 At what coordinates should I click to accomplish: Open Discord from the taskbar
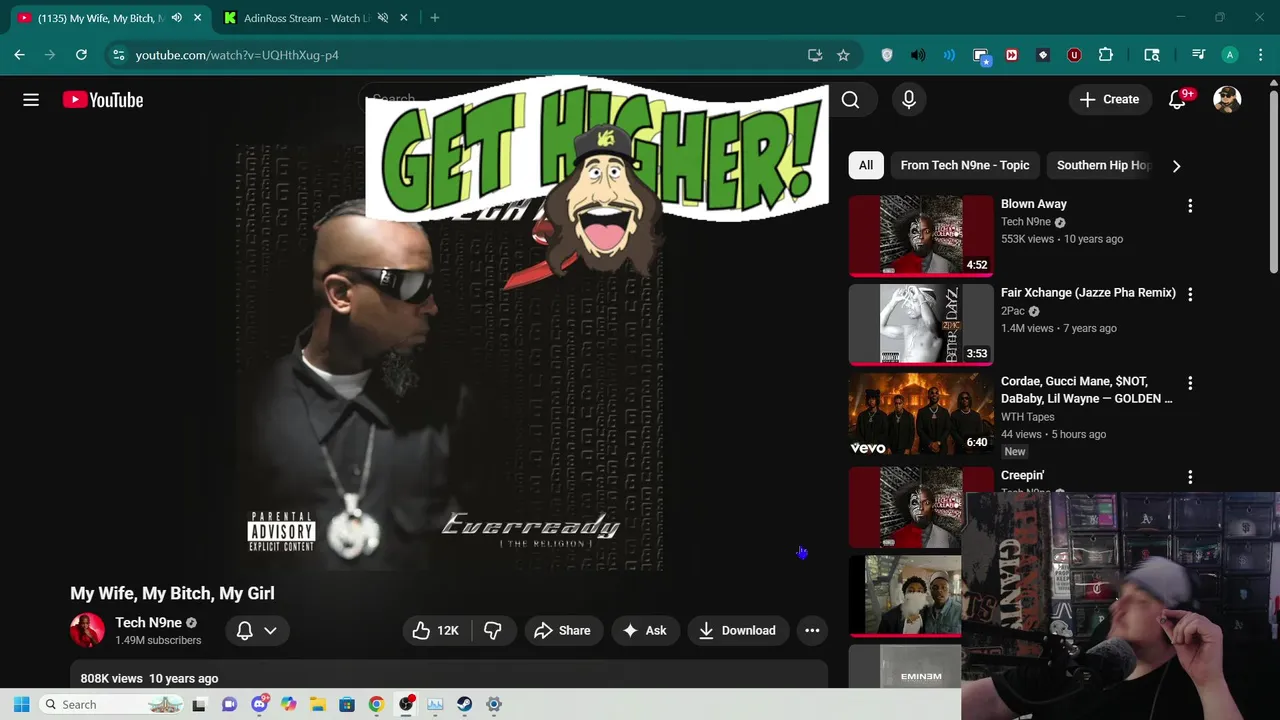[259, 705]
